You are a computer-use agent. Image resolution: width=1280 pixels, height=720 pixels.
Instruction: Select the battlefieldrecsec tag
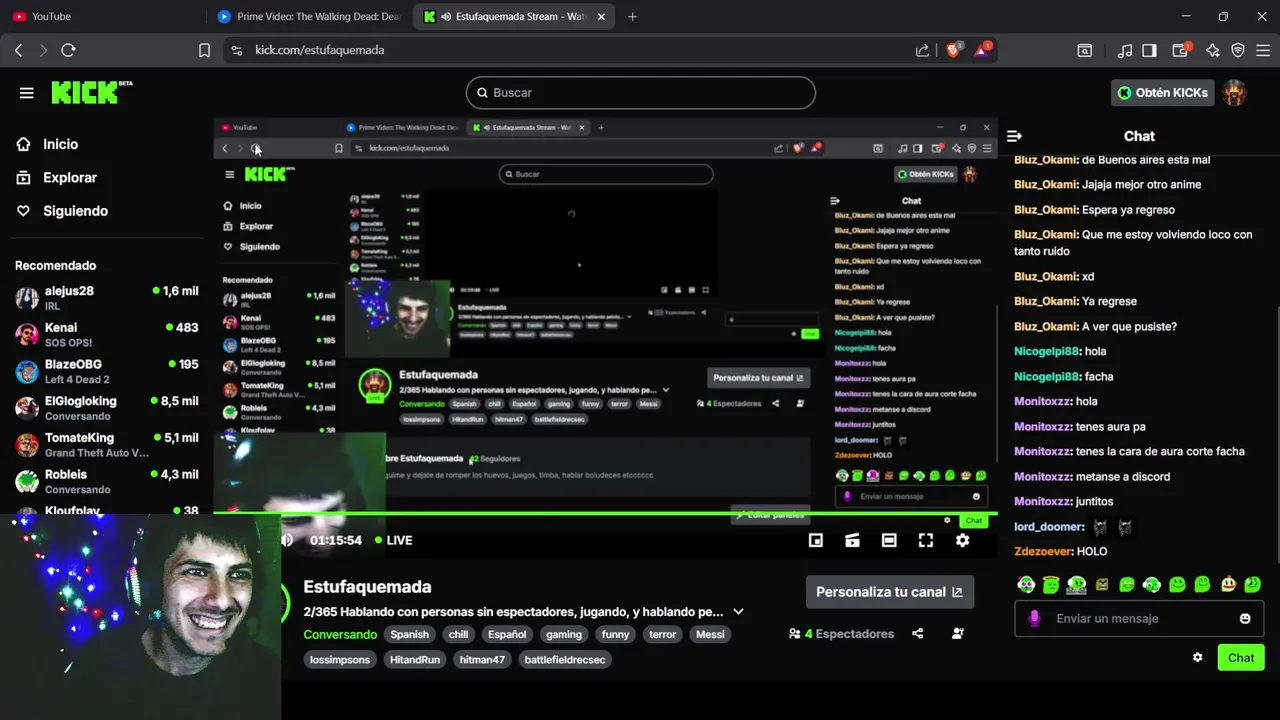coord(565,660)
